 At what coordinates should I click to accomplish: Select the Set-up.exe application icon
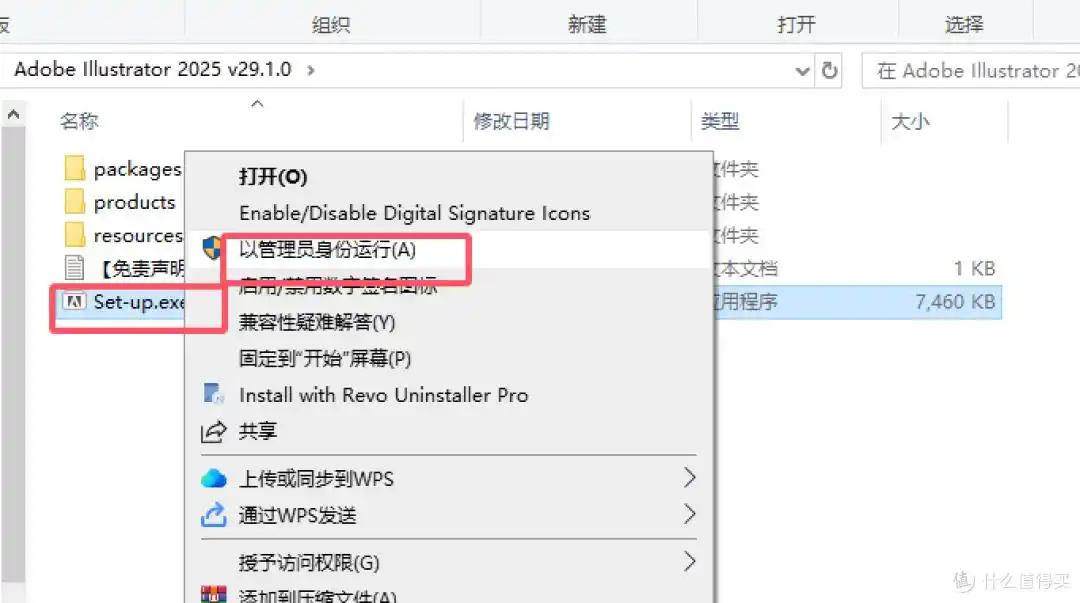pos(74,302)
